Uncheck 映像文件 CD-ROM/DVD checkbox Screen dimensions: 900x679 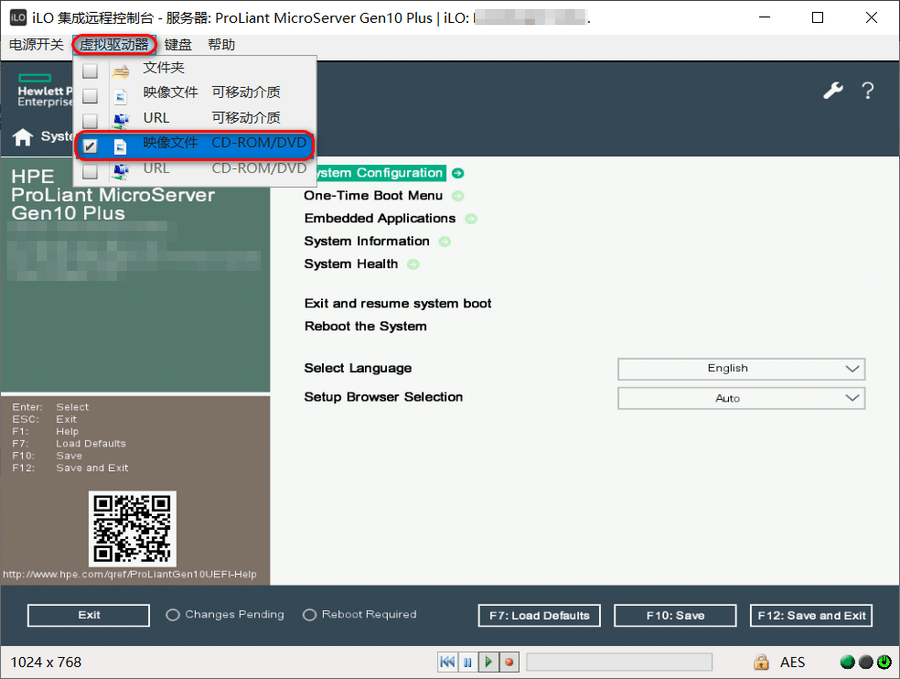(90, 146)
